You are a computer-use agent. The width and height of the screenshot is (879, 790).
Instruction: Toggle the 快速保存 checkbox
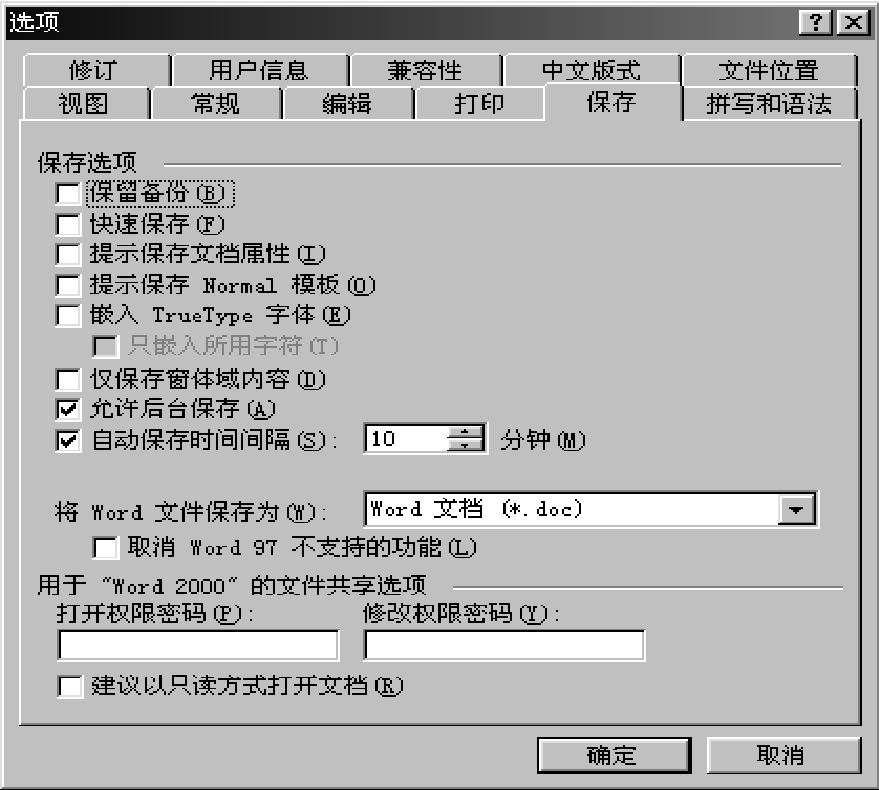(x=68, y=224)
